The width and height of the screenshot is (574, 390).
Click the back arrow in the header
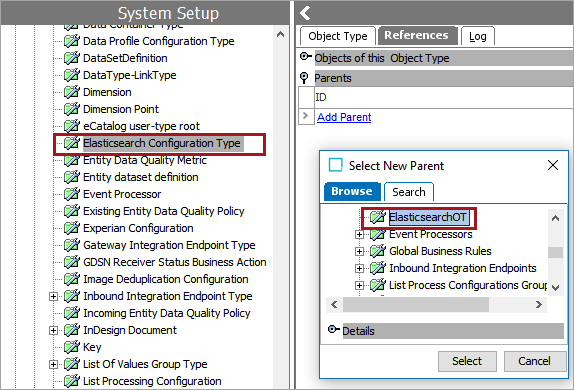click(x=305, y=13)
